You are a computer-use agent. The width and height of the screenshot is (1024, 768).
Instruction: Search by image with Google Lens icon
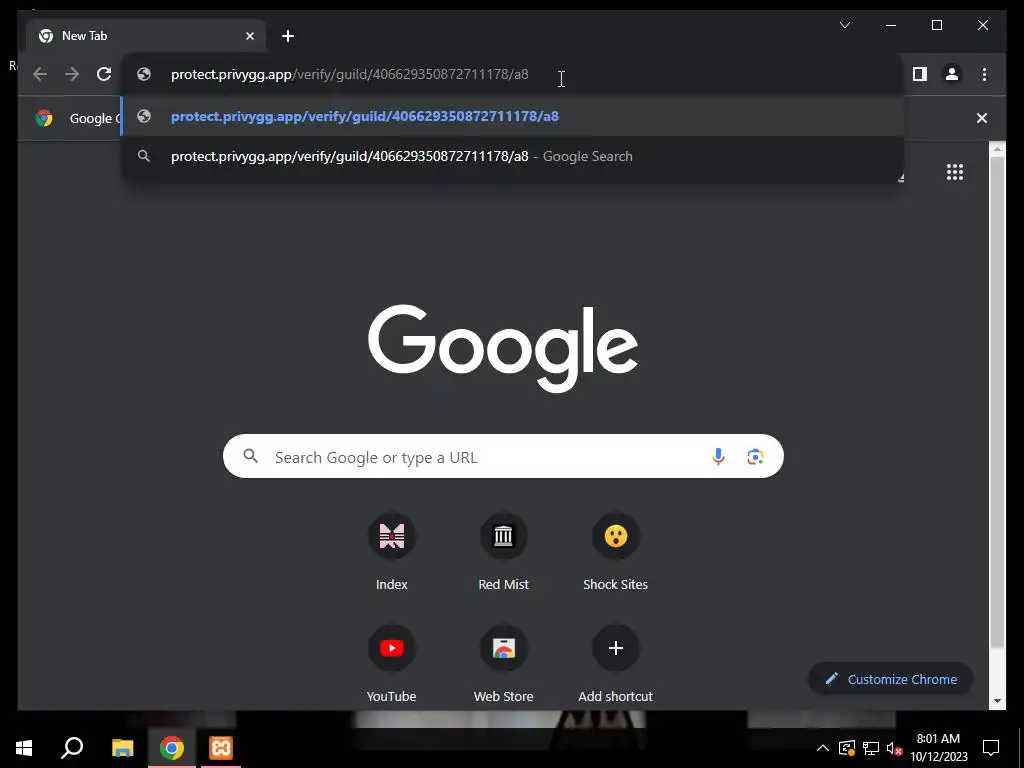click(755, 456)
